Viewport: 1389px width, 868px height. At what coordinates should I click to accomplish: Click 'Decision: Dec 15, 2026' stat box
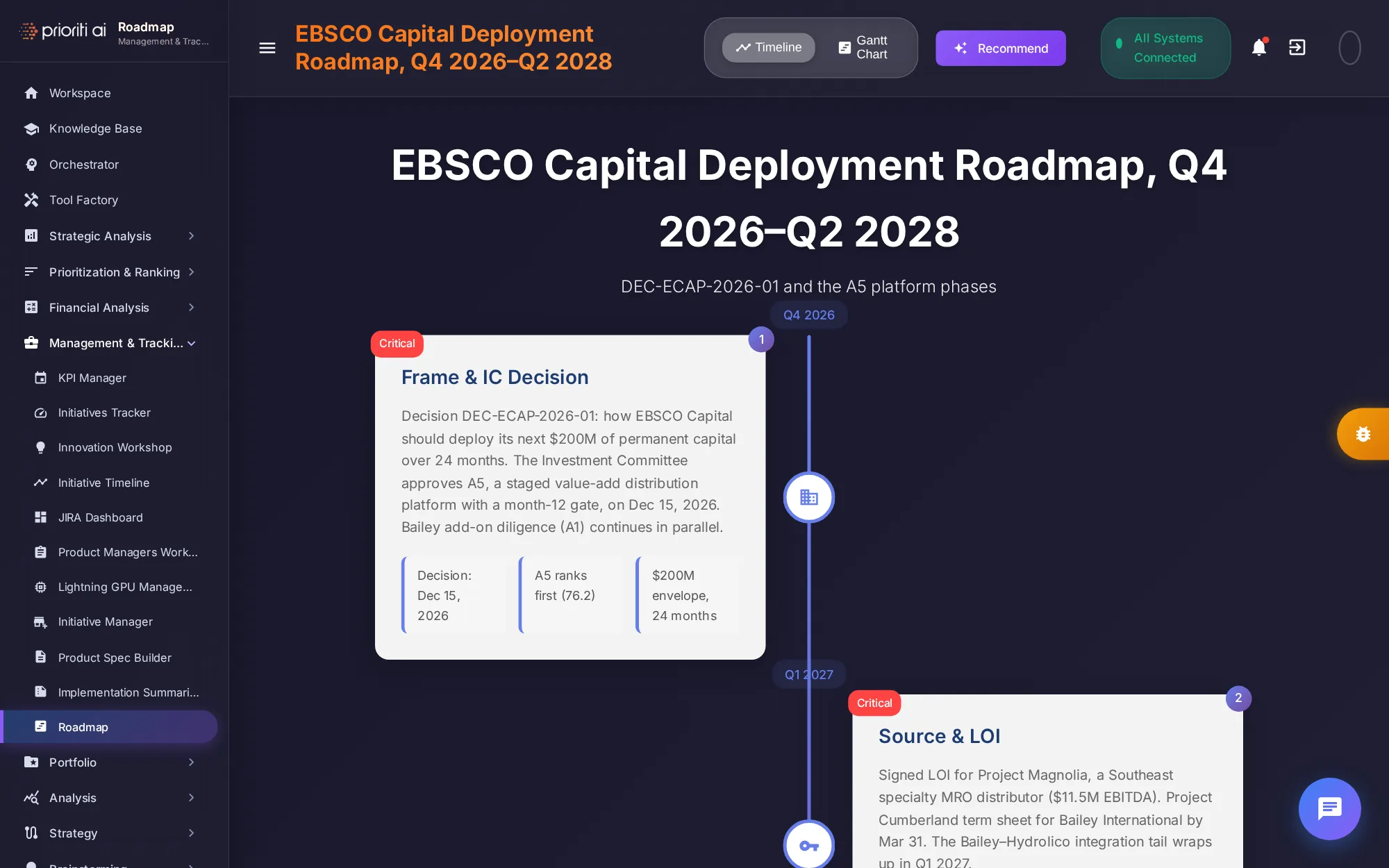pyautogui.click(x=454, y=595)
